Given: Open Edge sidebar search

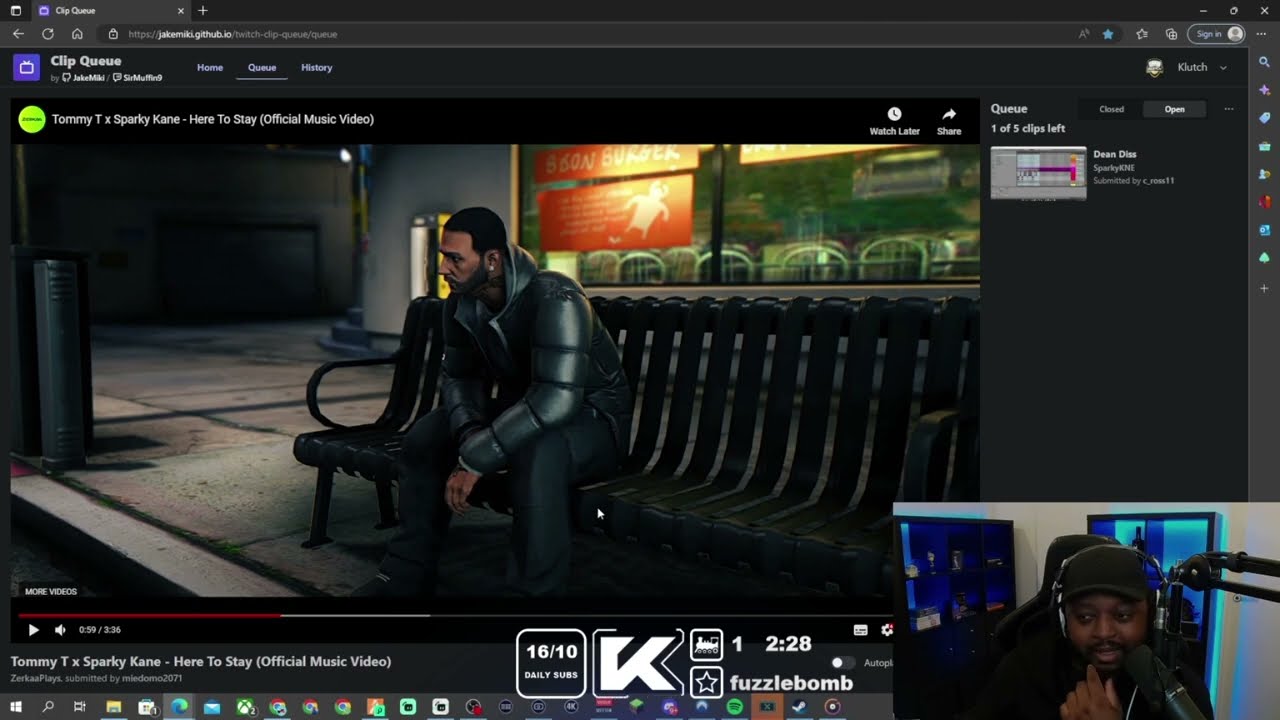Looking at the screenshot, I should (x=1265, y=62).
